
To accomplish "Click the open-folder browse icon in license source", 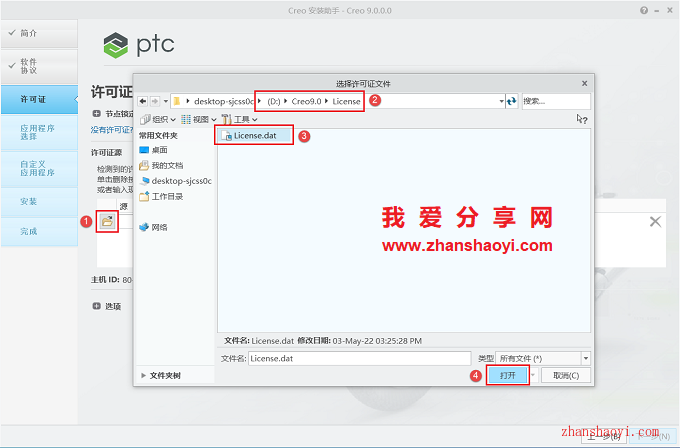I will click(x=107, y=222).
